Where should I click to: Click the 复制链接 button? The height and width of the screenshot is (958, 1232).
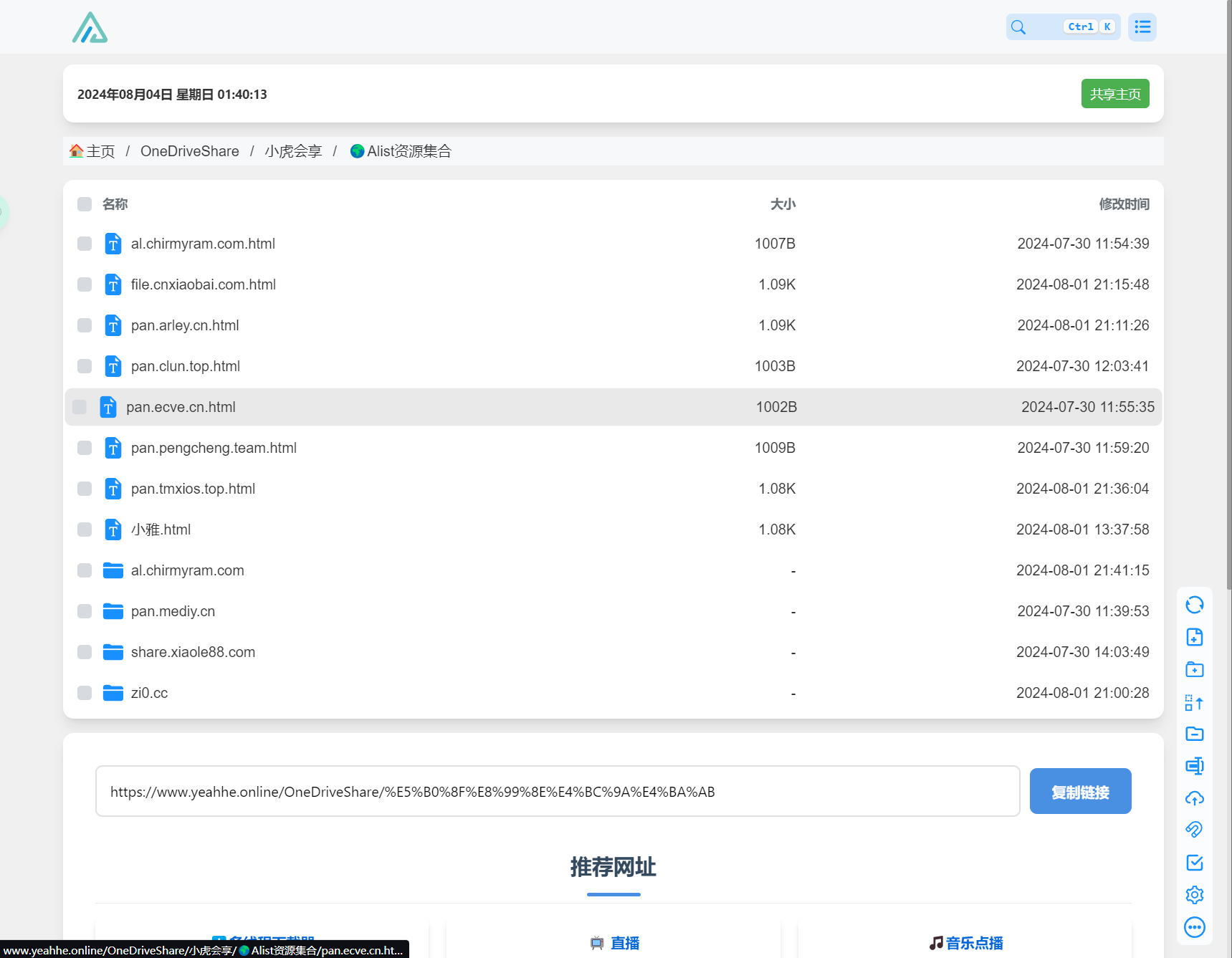tap(1080, 791)
